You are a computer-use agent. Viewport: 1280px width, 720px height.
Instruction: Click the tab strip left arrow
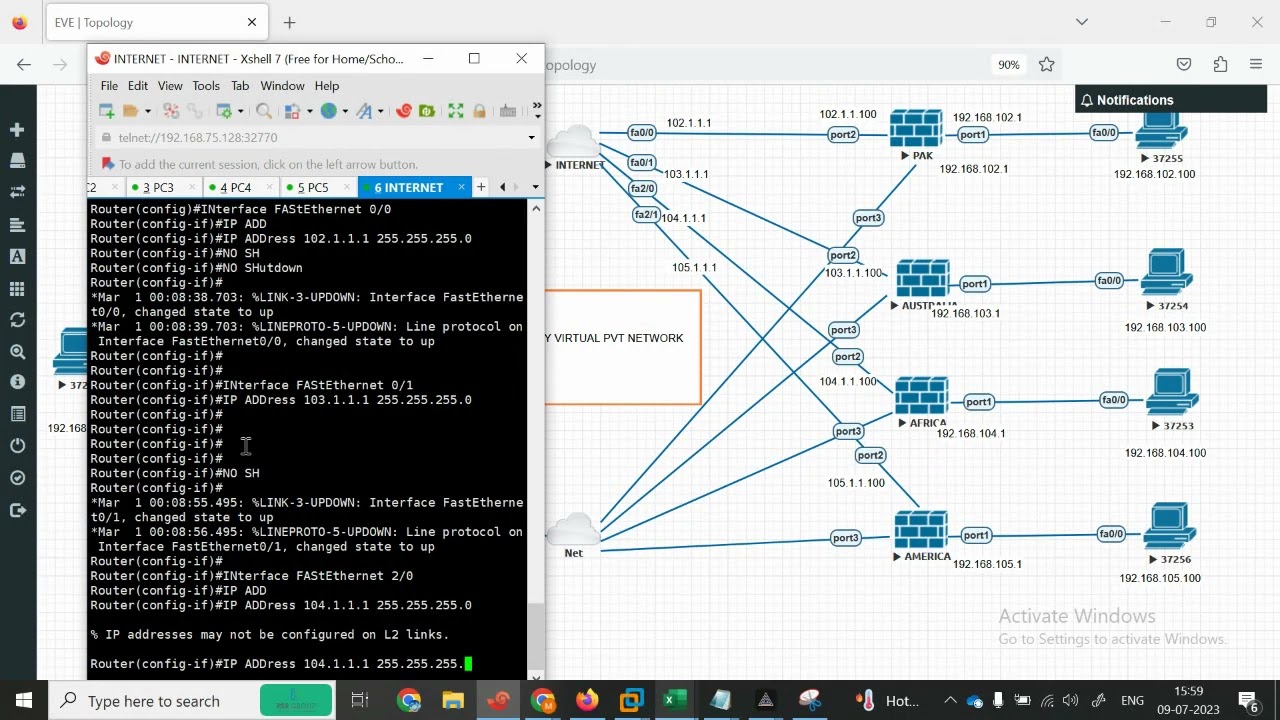coord(503,187)
